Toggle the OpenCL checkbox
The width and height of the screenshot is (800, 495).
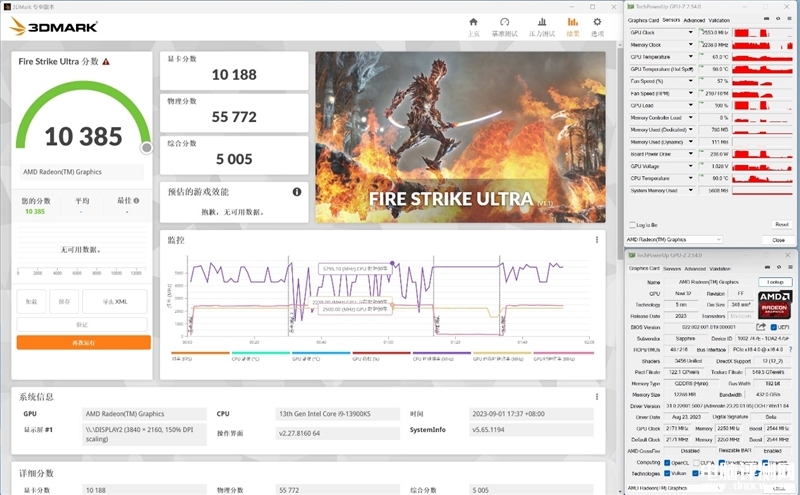point(667,463)
